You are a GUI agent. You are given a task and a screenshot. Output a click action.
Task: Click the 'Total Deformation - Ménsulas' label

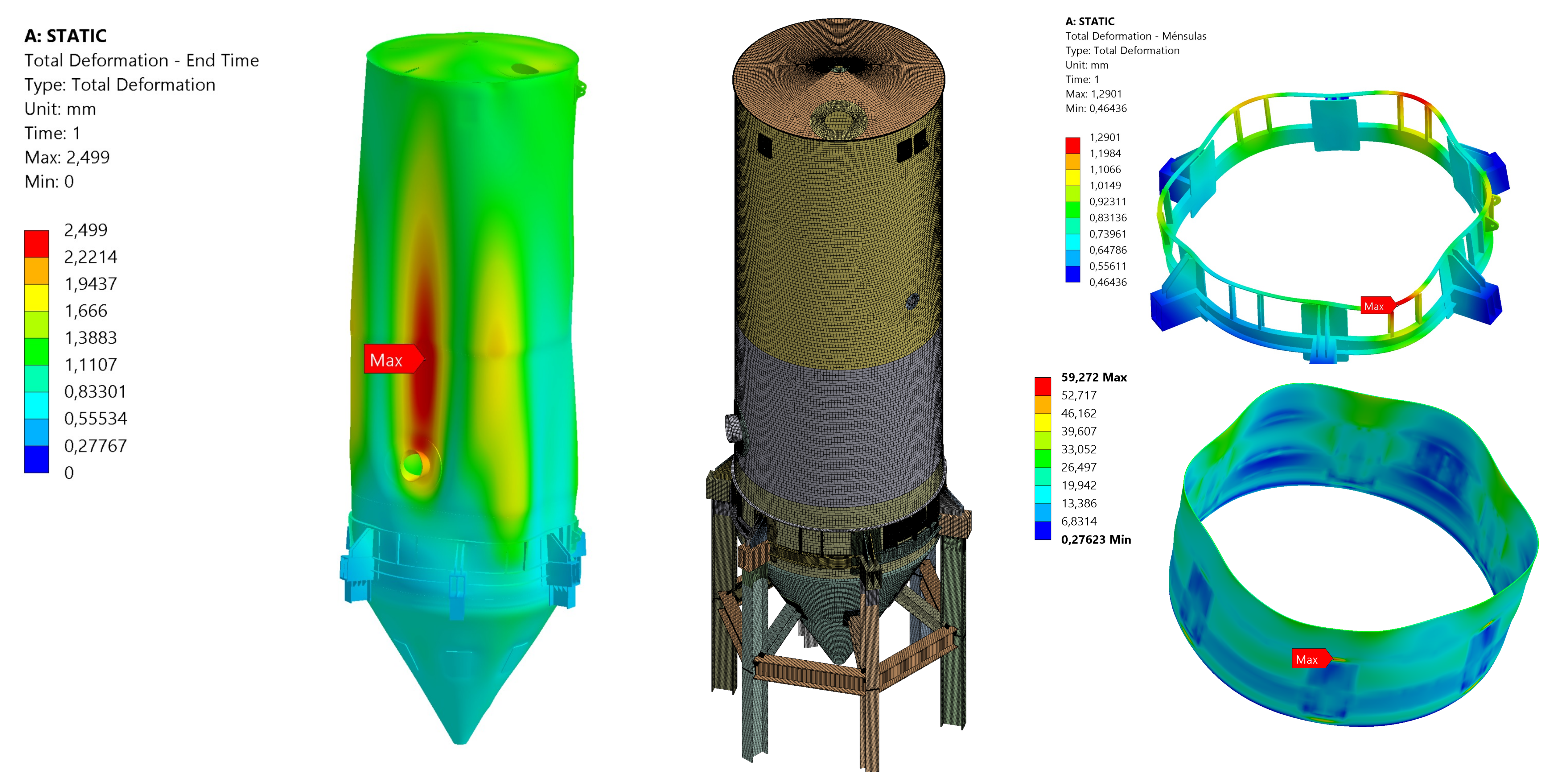pos(1135,36)
